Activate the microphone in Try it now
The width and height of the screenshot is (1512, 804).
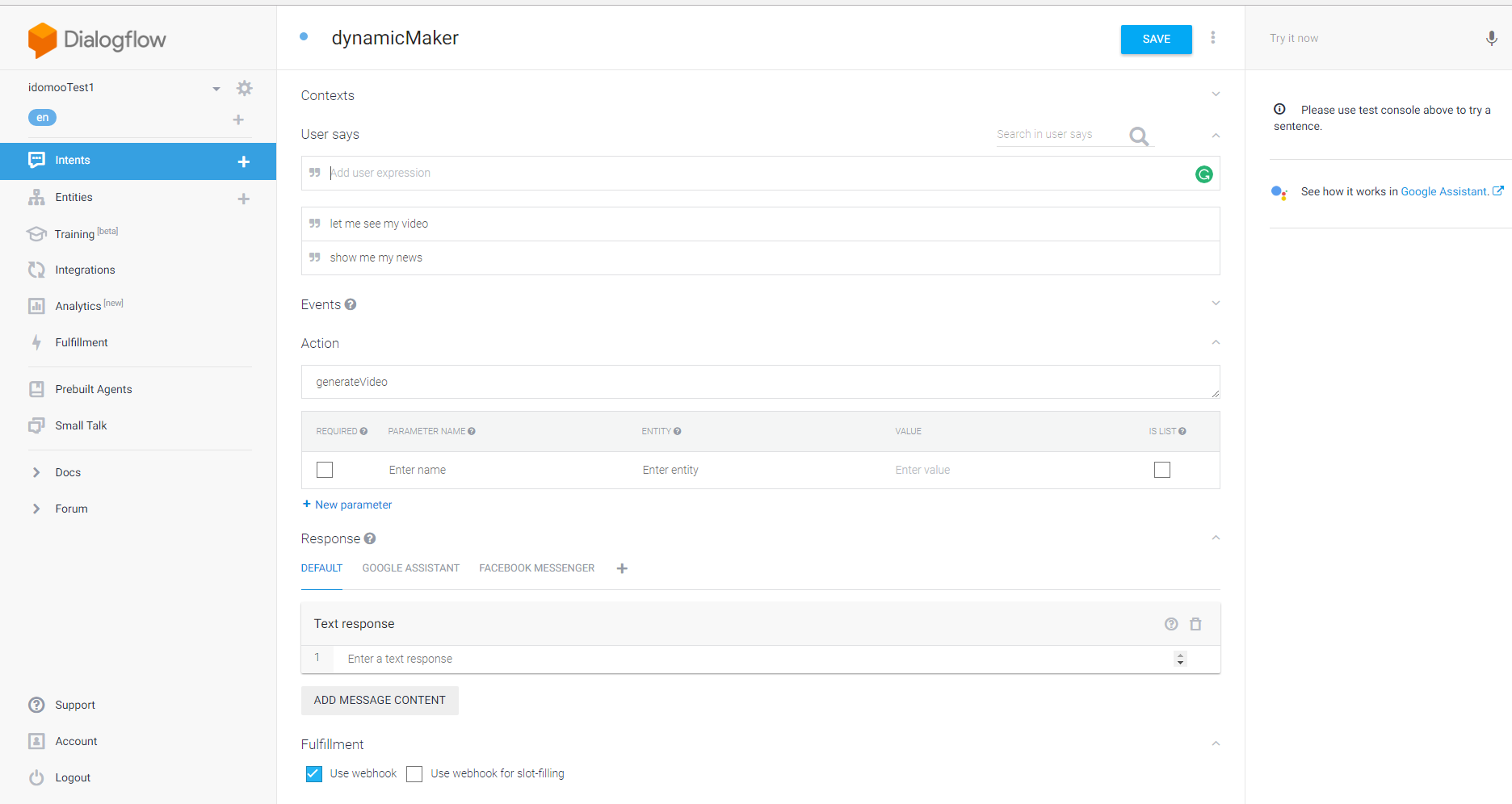click(x=1491, y=39)
